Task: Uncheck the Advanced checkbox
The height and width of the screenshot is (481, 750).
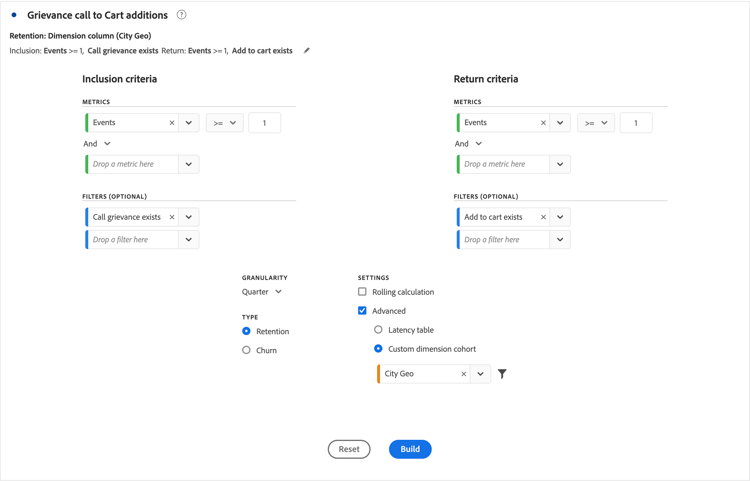Action: coord(363,311)
